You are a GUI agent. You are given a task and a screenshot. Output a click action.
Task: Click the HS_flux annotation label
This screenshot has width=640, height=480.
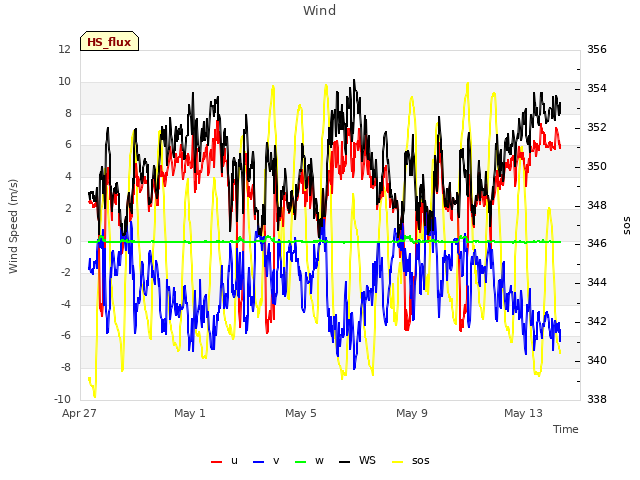[109, 42]
